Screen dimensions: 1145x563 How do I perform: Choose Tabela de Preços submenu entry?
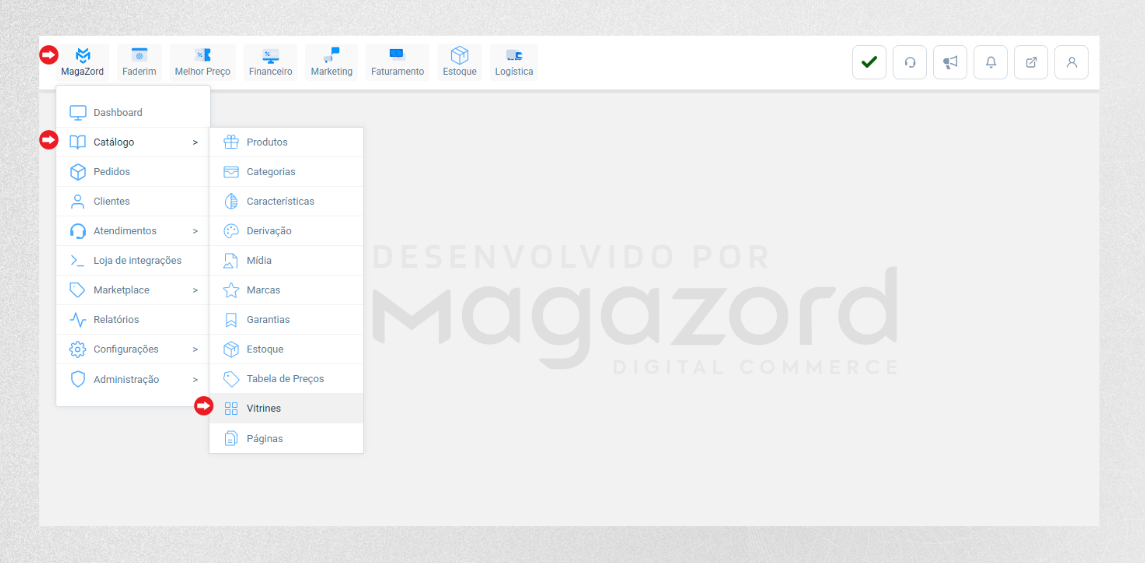point(286,379)
